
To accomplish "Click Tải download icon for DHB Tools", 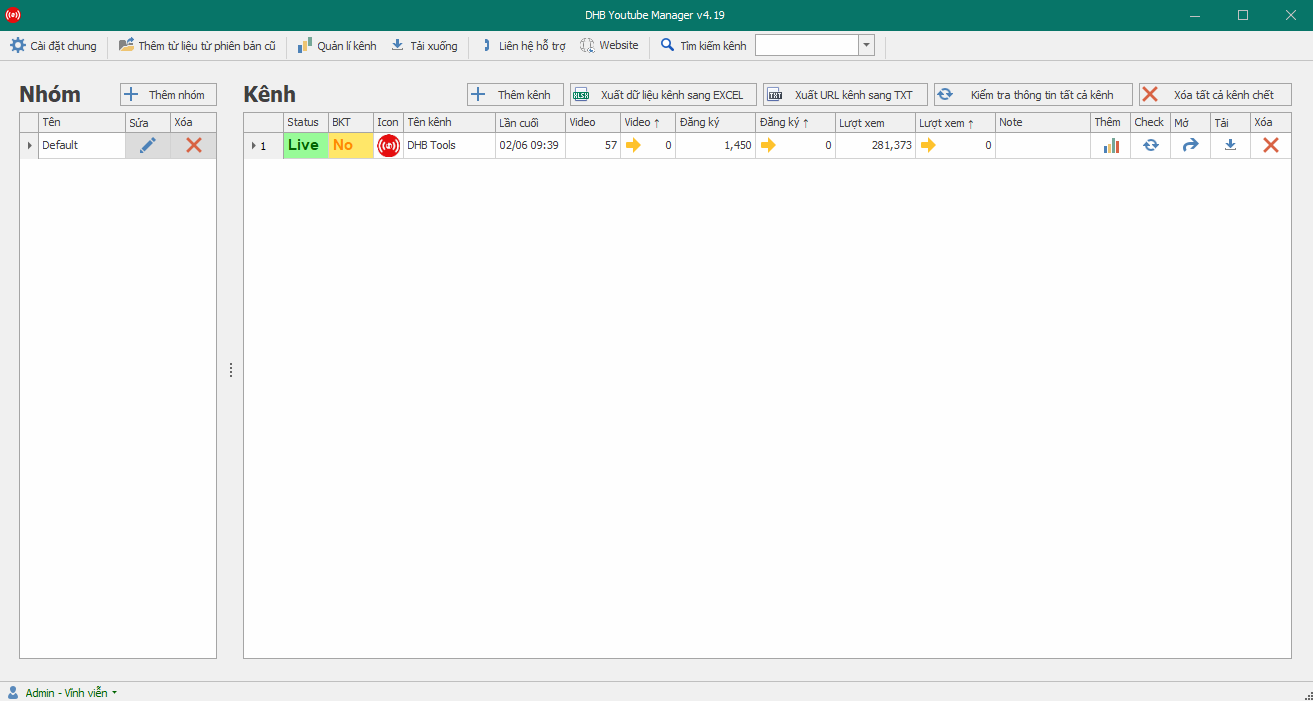I will coord(1230,145).
